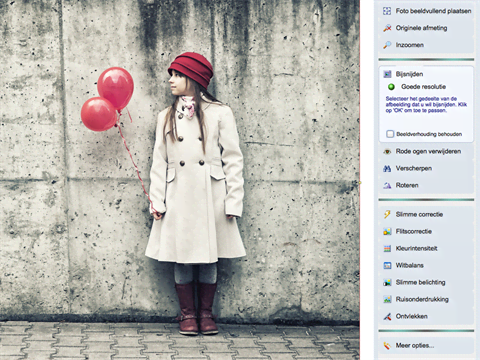Click the Kleurintensiteit icon
The height and width of the screenshot is (360, 480).
click(x=387, y=248)
